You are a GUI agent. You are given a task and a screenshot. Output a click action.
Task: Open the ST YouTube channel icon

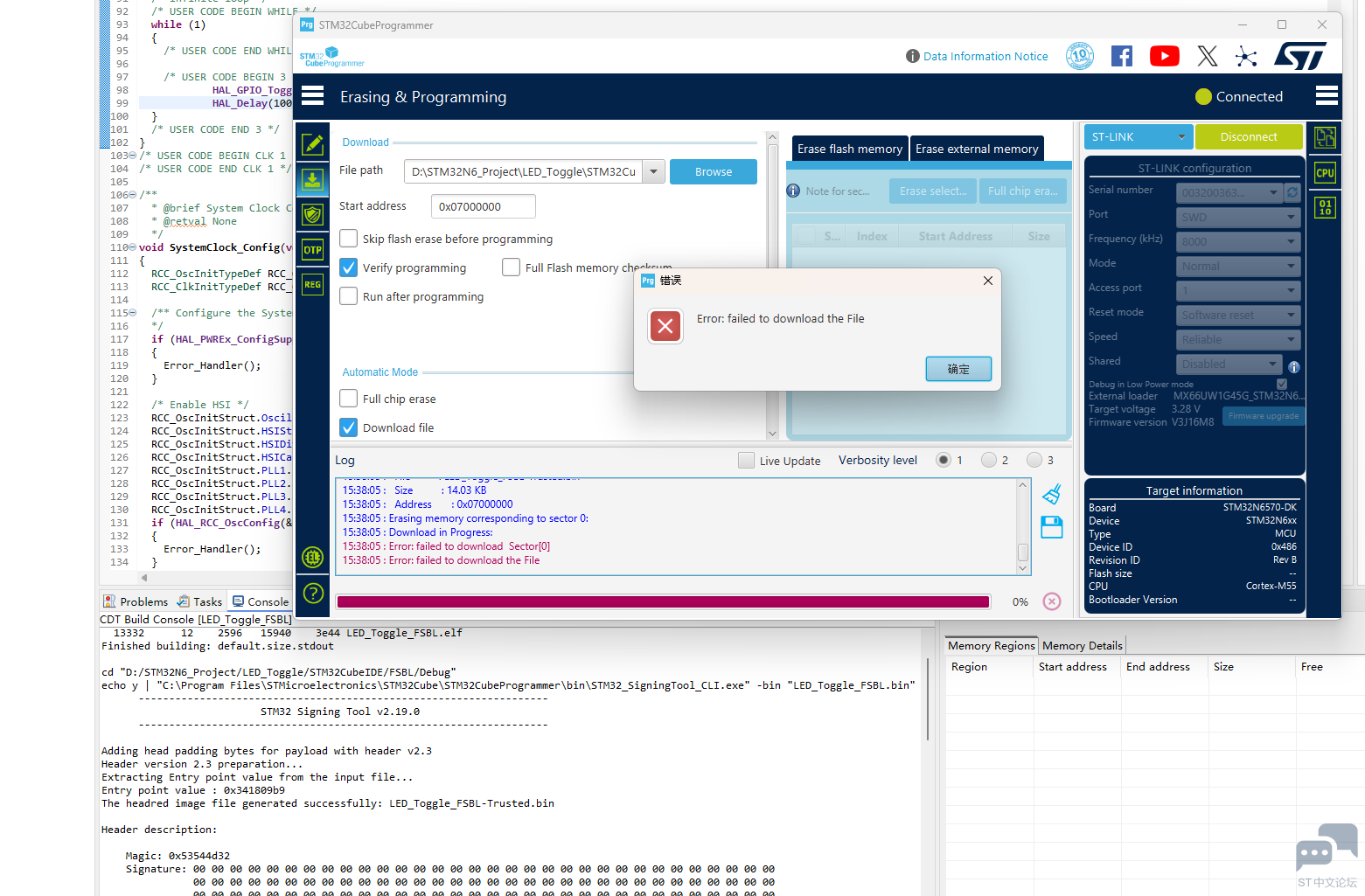(1164, 57)
